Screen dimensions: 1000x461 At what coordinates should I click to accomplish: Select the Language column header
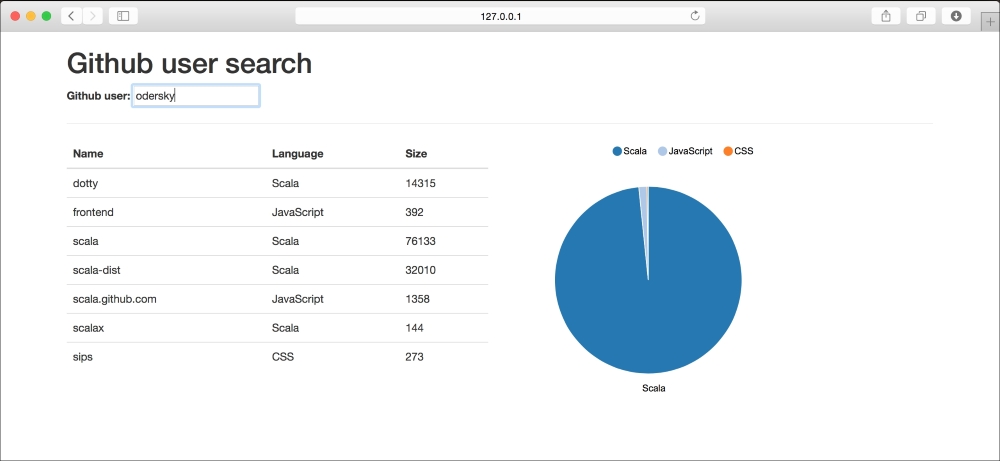click(297, 154)
